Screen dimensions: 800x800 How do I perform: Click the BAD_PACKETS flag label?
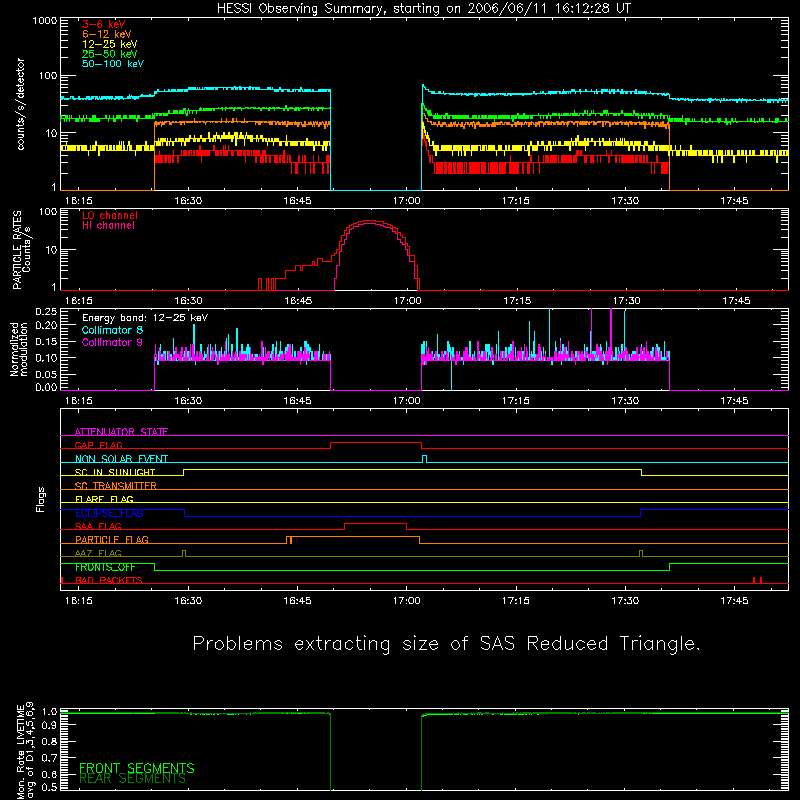109,580
